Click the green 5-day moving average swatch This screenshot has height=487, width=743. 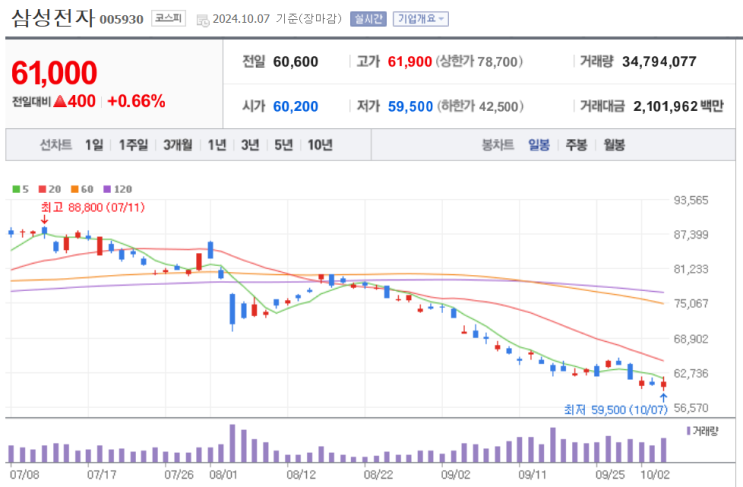(x=16, y=189)
